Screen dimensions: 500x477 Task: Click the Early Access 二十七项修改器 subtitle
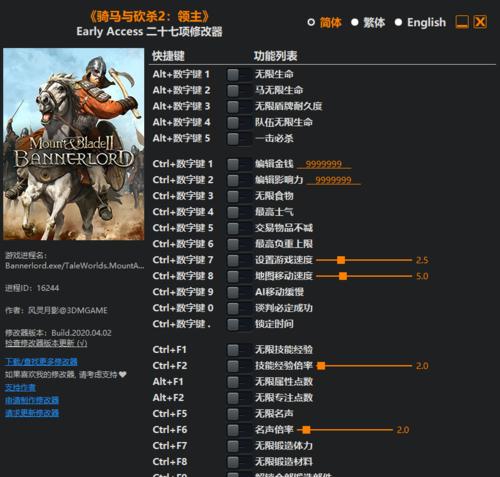149,32
